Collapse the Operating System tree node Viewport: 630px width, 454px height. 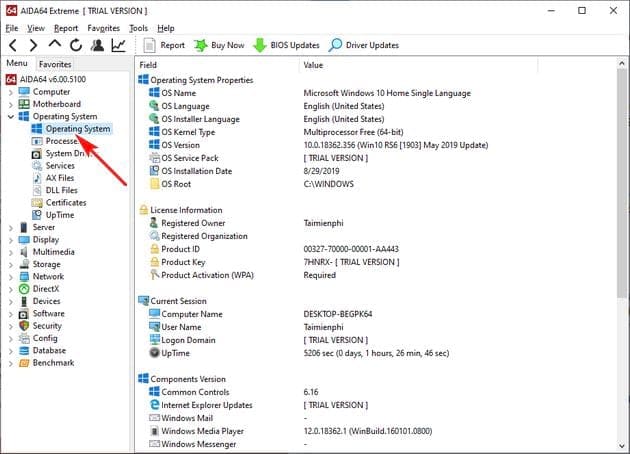(x=10, y=116)
